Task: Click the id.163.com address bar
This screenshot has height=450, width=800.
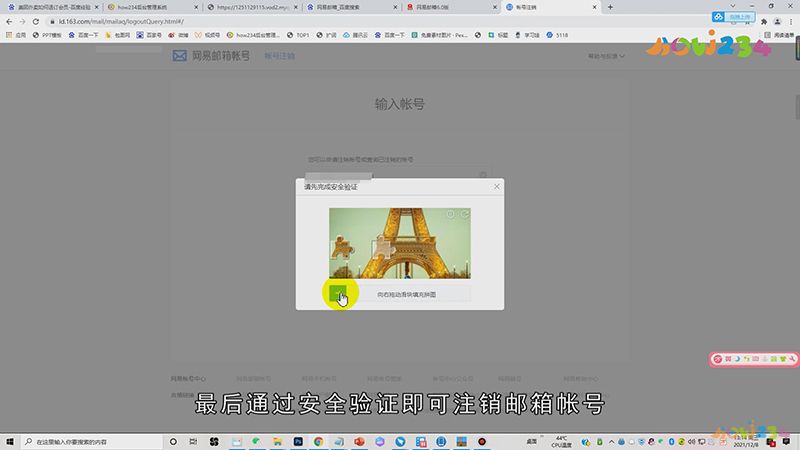Action: pyautogui.click(x=378, y=21)
